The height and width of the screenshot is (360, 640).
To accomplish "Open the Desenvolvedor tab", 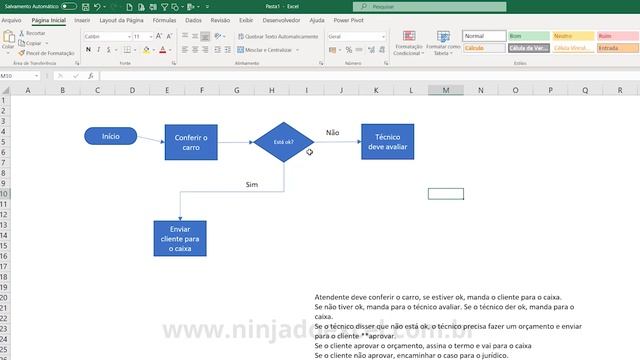I will [x=281, y=20].
